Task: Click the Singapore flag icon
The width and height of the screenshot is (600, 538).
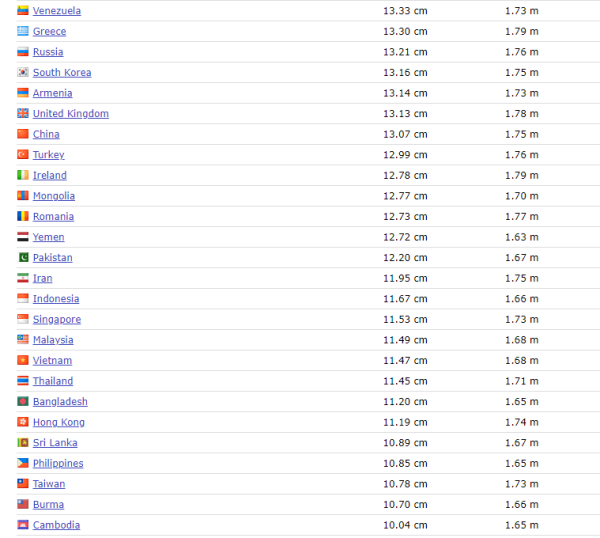Action: (x=23, y=320)
